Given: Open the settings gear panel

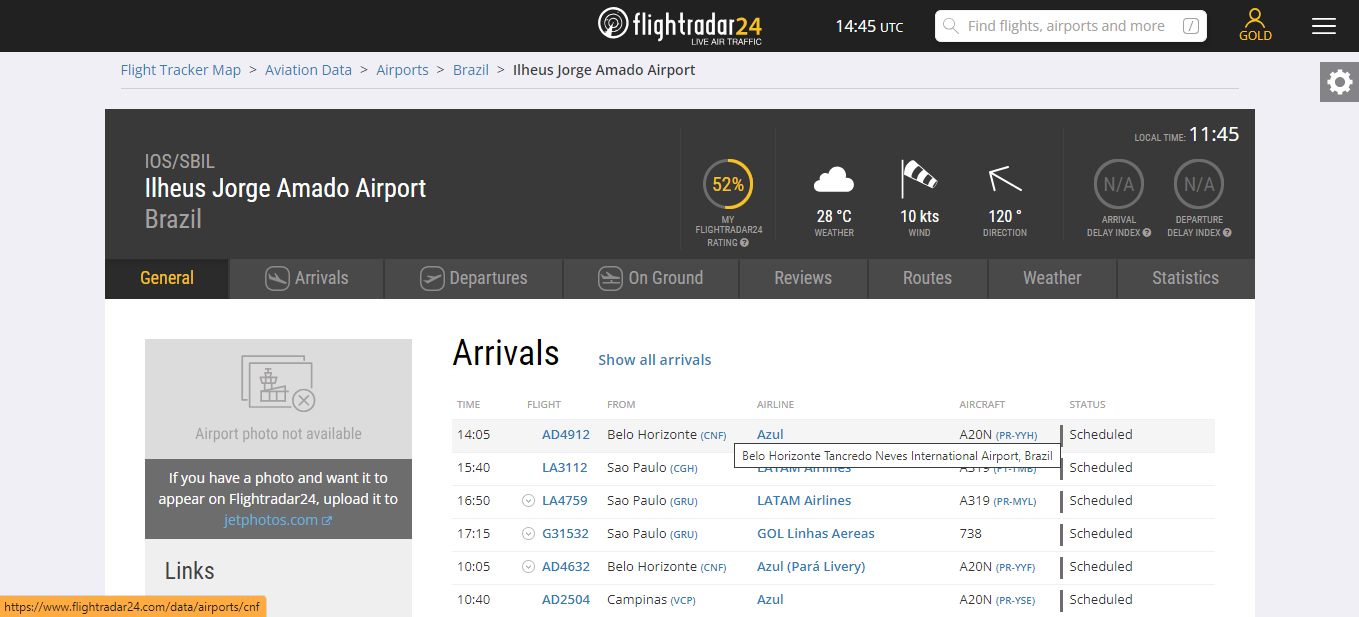Looking at the screenshot, I should pyautogui.click(x=1339, y=82).
